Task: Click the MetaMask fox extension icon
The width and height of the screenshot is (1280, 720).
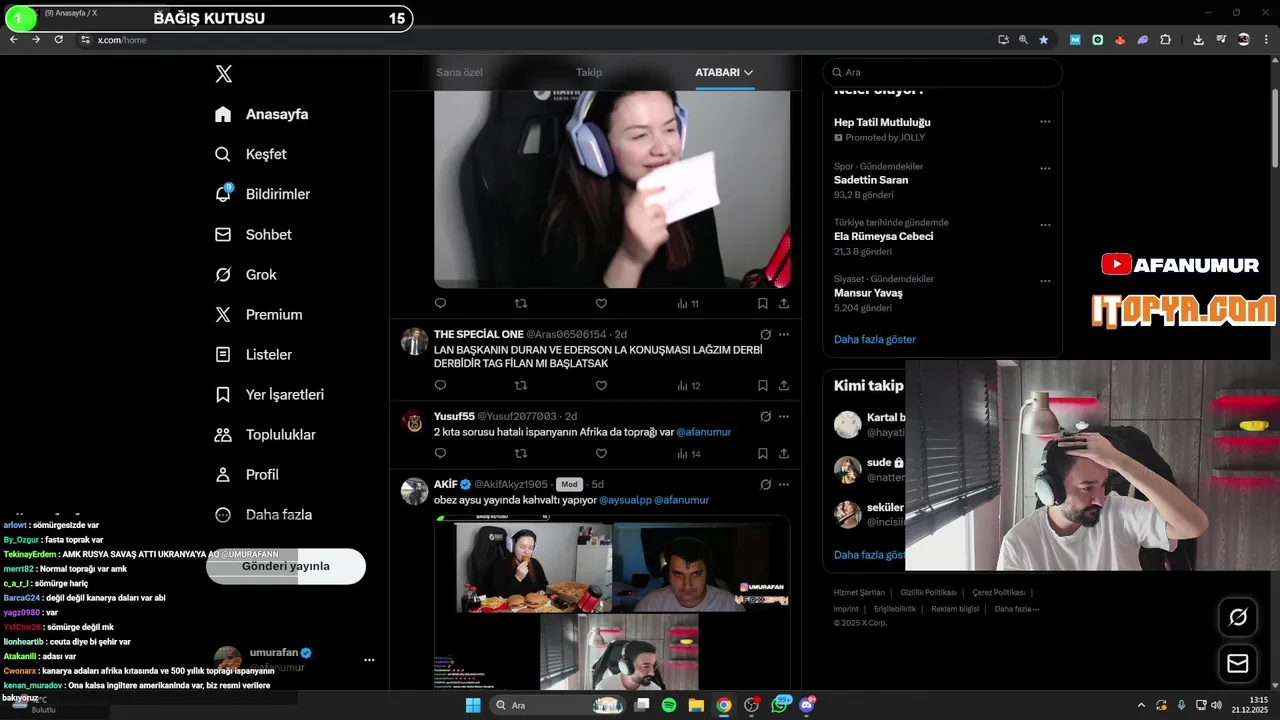Action: (x=1120, y=39)
